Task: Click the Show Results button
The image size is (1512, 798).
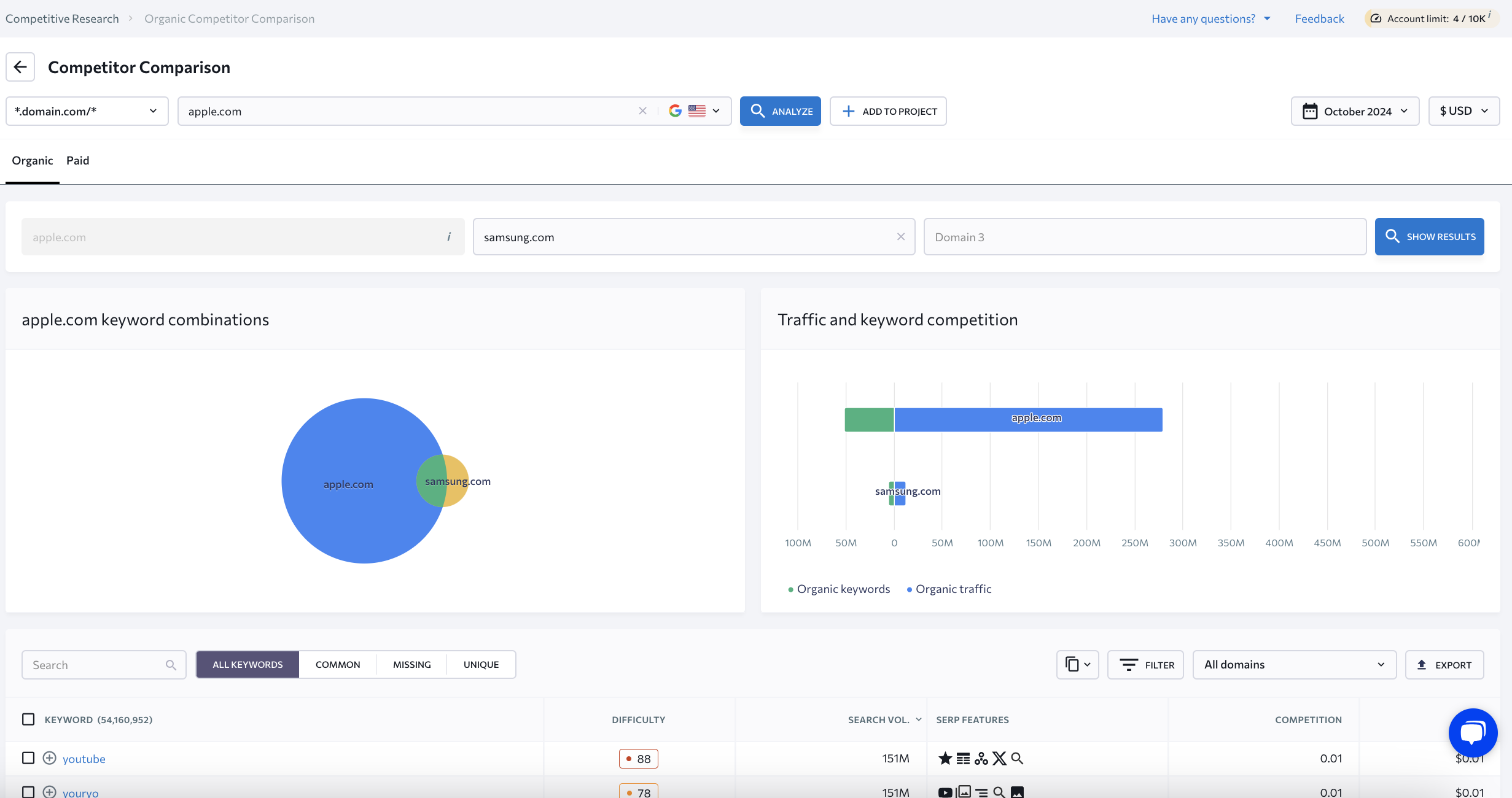Action: tap(1429, 236)
